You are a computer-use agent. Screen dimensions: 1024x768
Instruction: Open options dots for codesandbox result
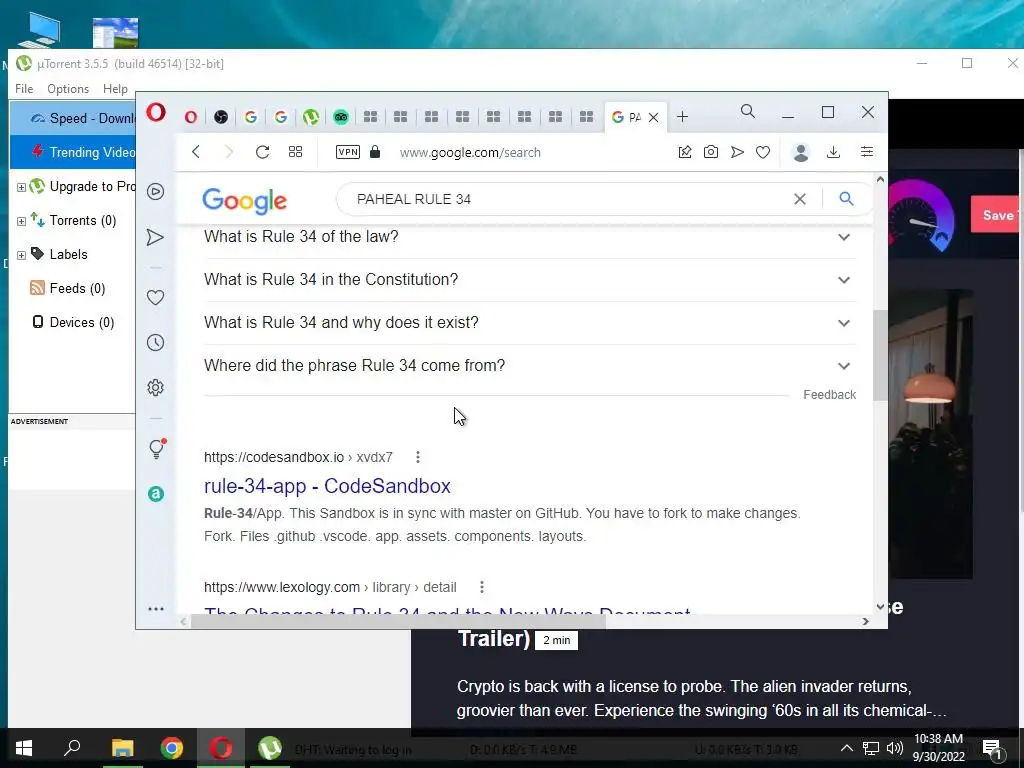click(418, 457)
